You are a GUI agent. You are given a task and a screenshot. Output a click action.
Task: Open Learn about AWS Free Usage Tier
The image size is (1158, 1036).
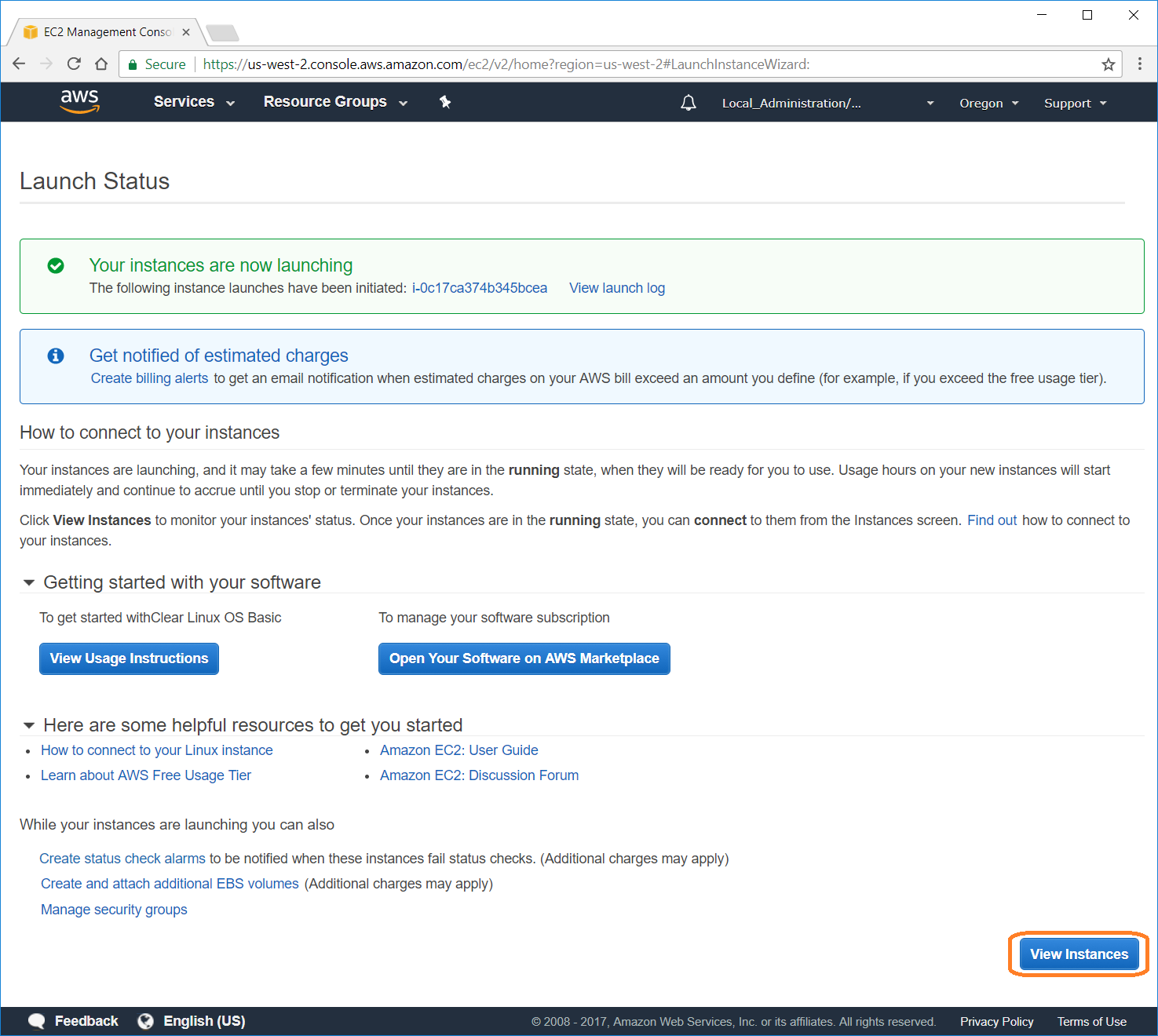click(x=146, y=775)
